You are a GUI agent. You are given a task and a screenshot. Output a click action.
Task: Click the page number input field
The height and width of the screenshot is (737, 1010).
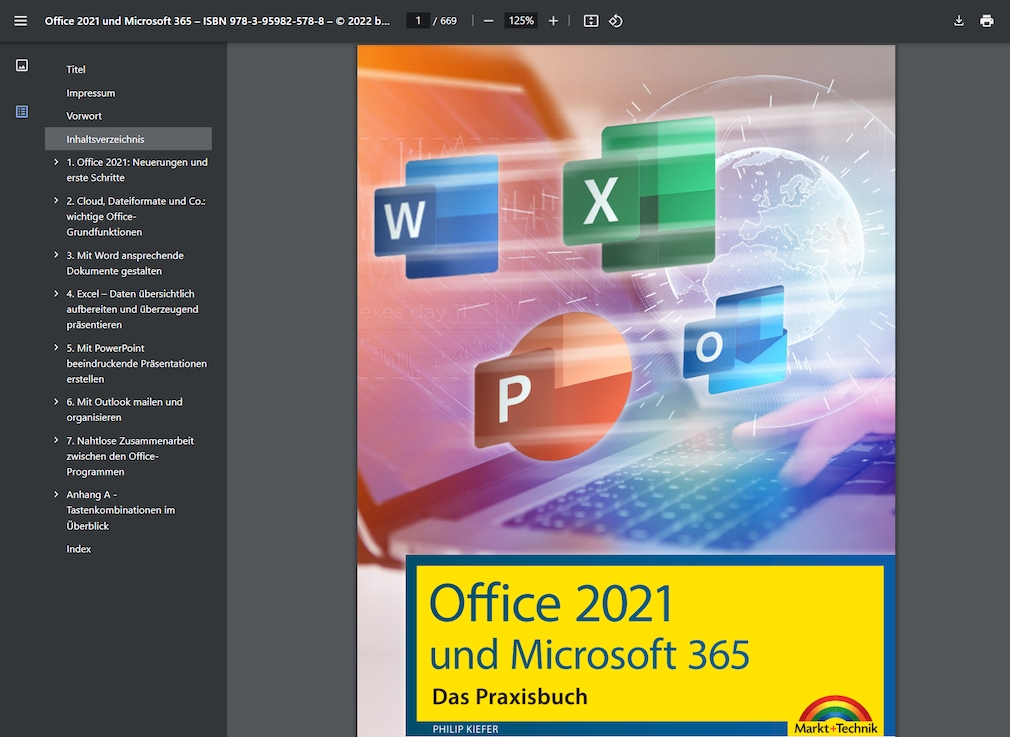click(x=417, y=20)
